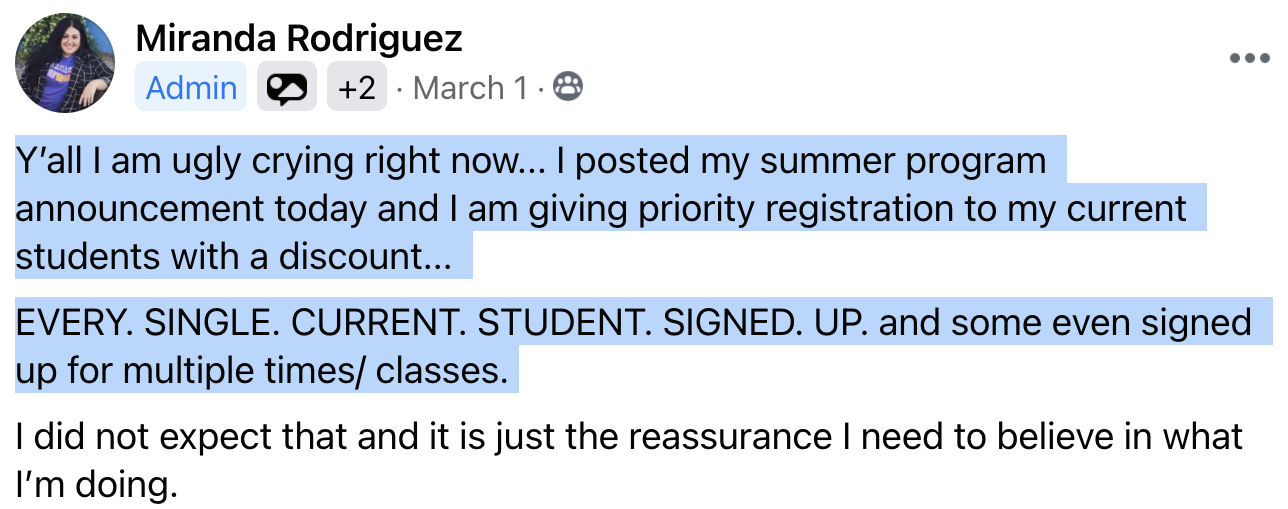Click the group members audience icon

pyautogui.click(x=568, y=88)
